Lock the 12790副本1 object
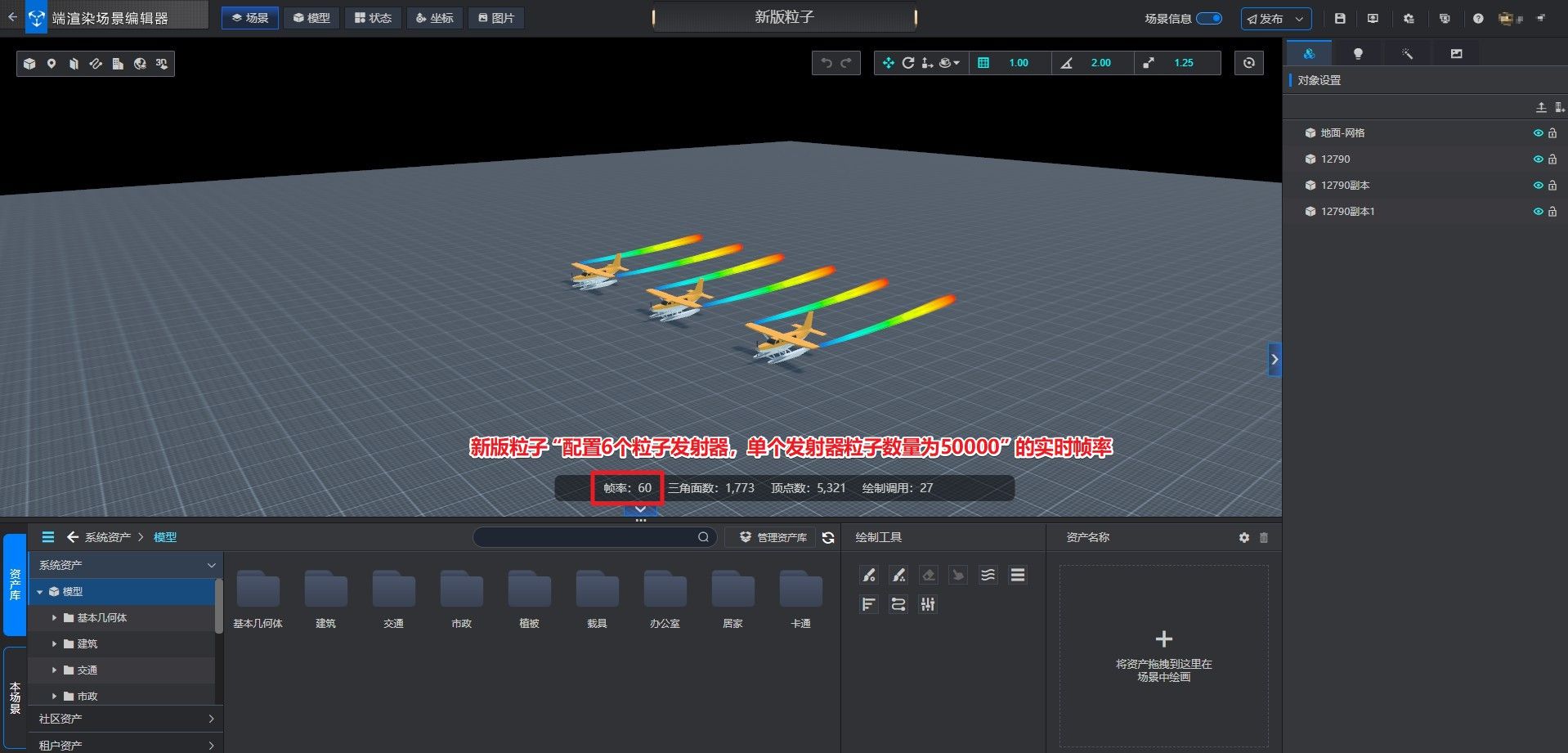Image resolution: width=1568 pixels, height=753 pixels. tap(1552, 211)
